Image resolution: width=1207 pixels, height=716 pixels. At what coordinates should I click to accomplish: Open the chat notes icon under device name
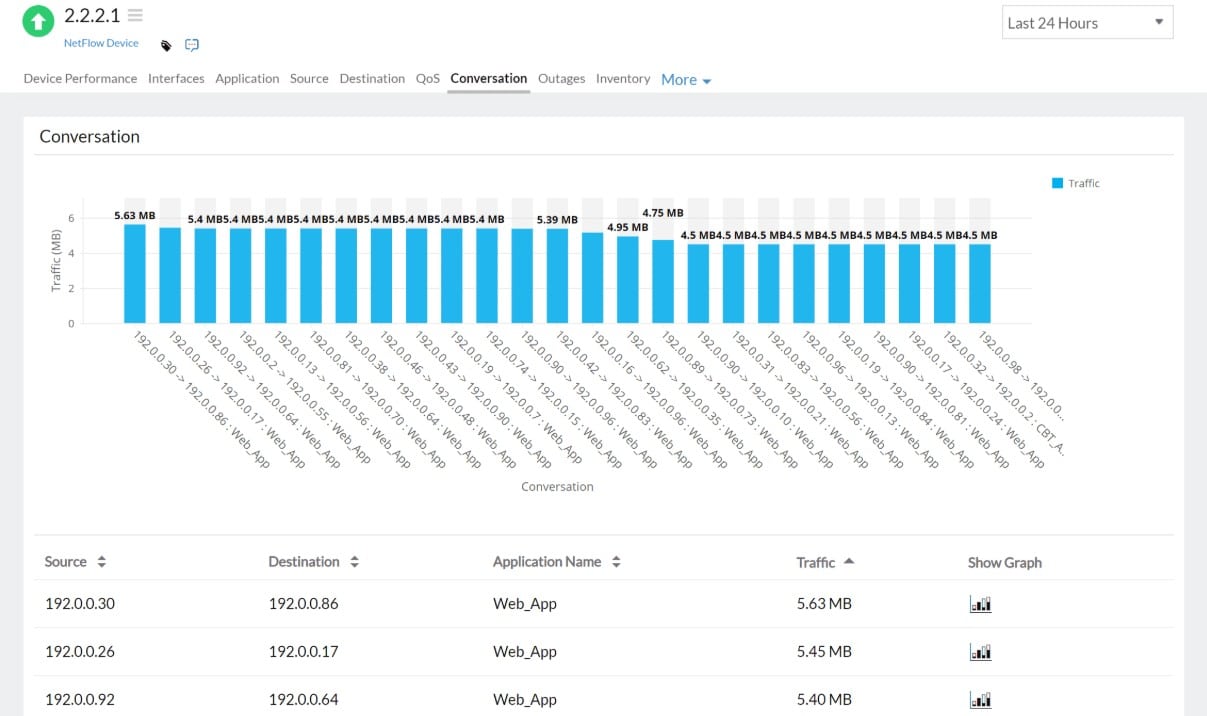192,45
